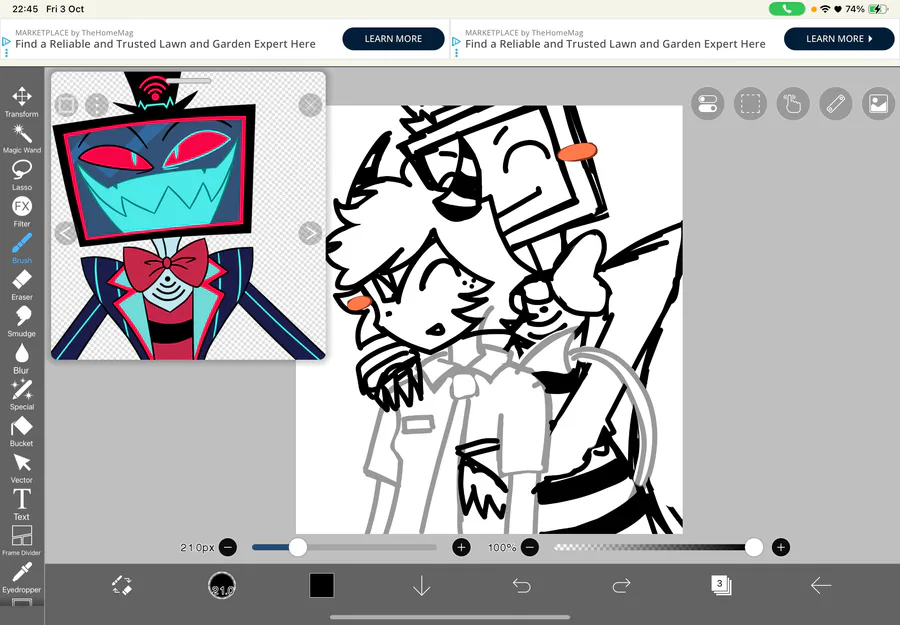Open the selection area tool

tap(750, 104)
